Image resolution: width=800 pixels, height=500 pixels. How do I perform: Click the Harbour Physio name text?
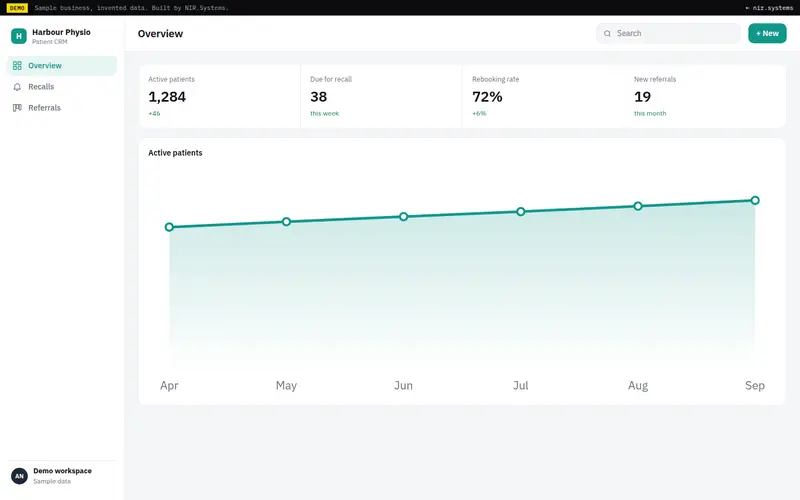[61, 32]
